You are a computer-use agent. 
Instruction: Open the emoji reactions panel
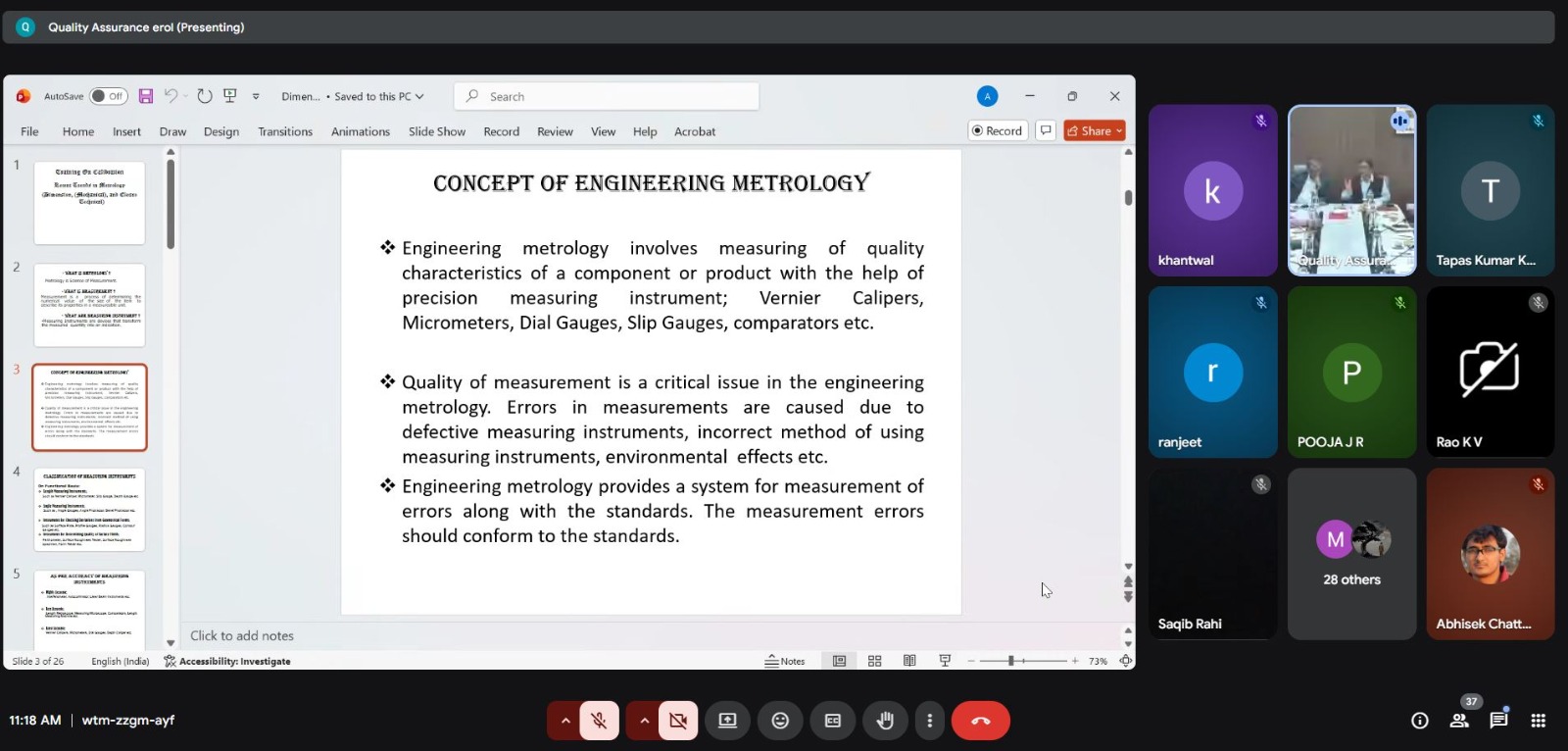pyautogui.click(x=780, y=721)
